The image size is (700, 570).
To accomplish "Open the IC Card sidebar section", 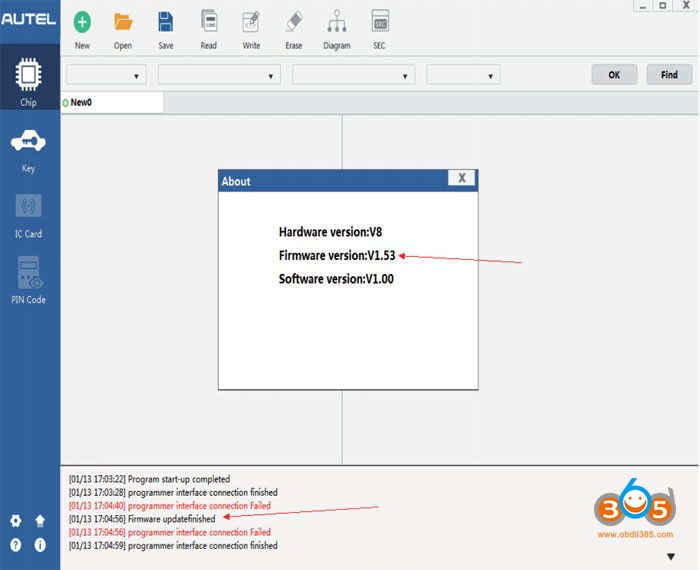I will tap(28, 216).
